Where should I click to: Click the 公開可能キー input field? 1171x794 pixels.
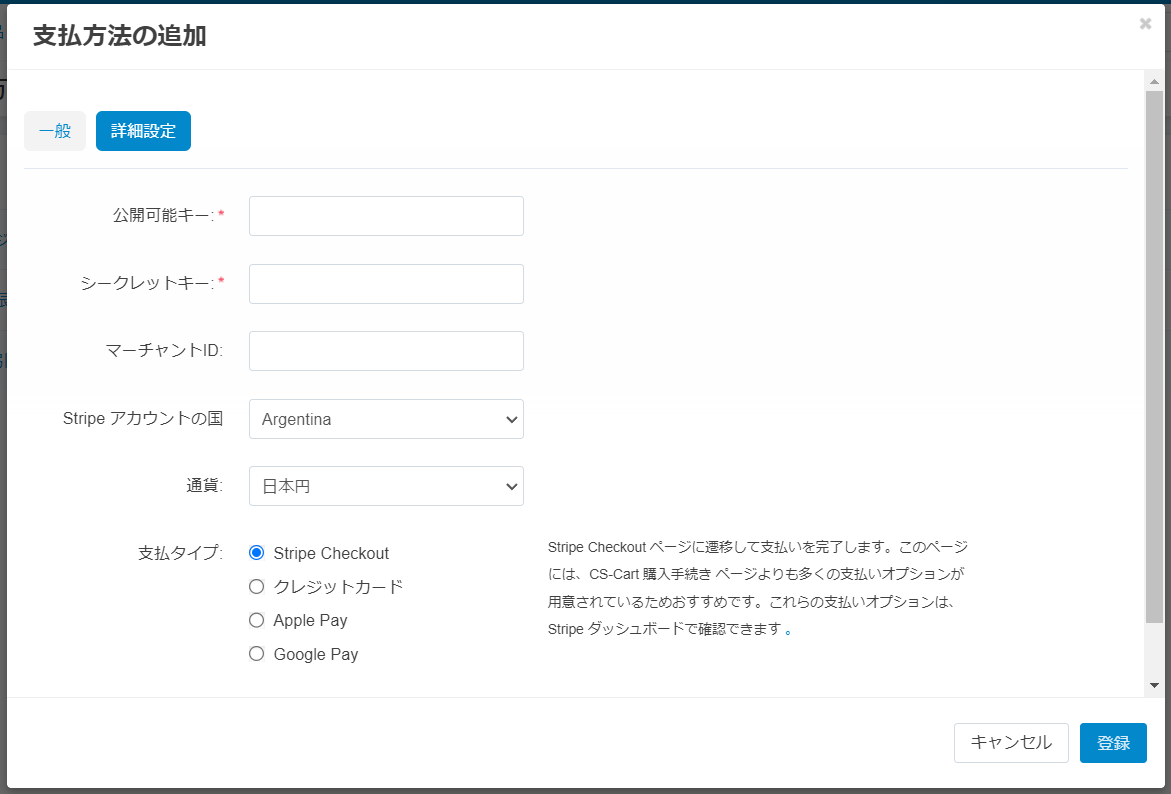pyautogui.click(x=386, y=216)
